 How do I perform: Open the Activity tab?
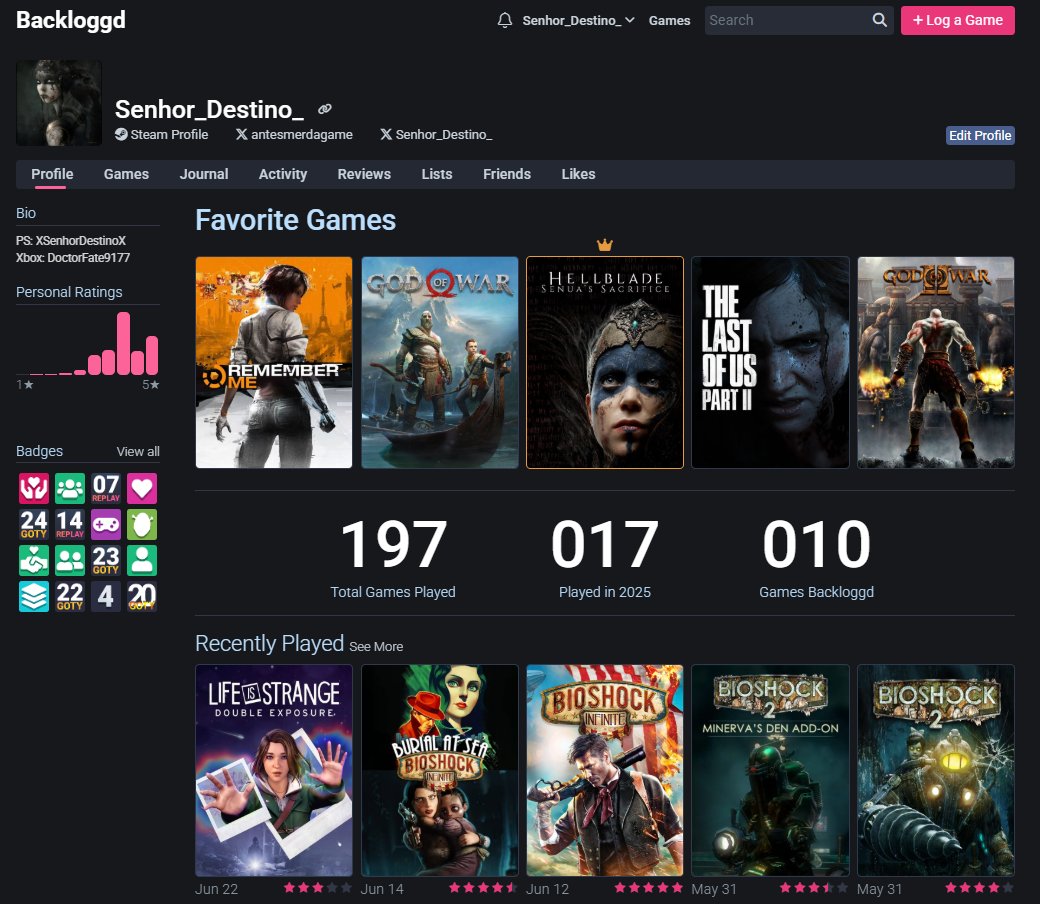(x=283, y=174)
